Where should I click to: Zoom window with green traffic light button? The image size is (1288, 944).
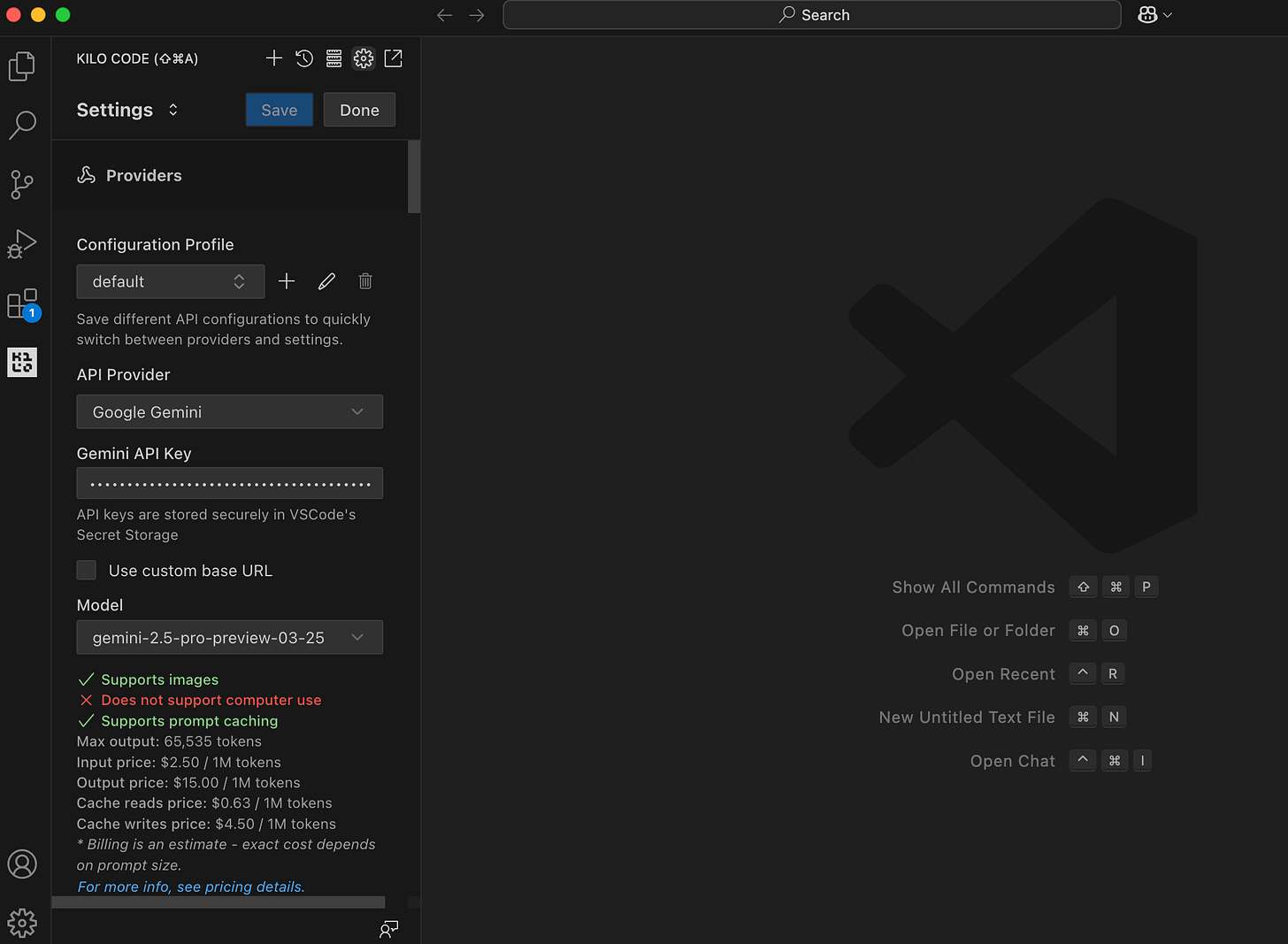click(63, 14)
